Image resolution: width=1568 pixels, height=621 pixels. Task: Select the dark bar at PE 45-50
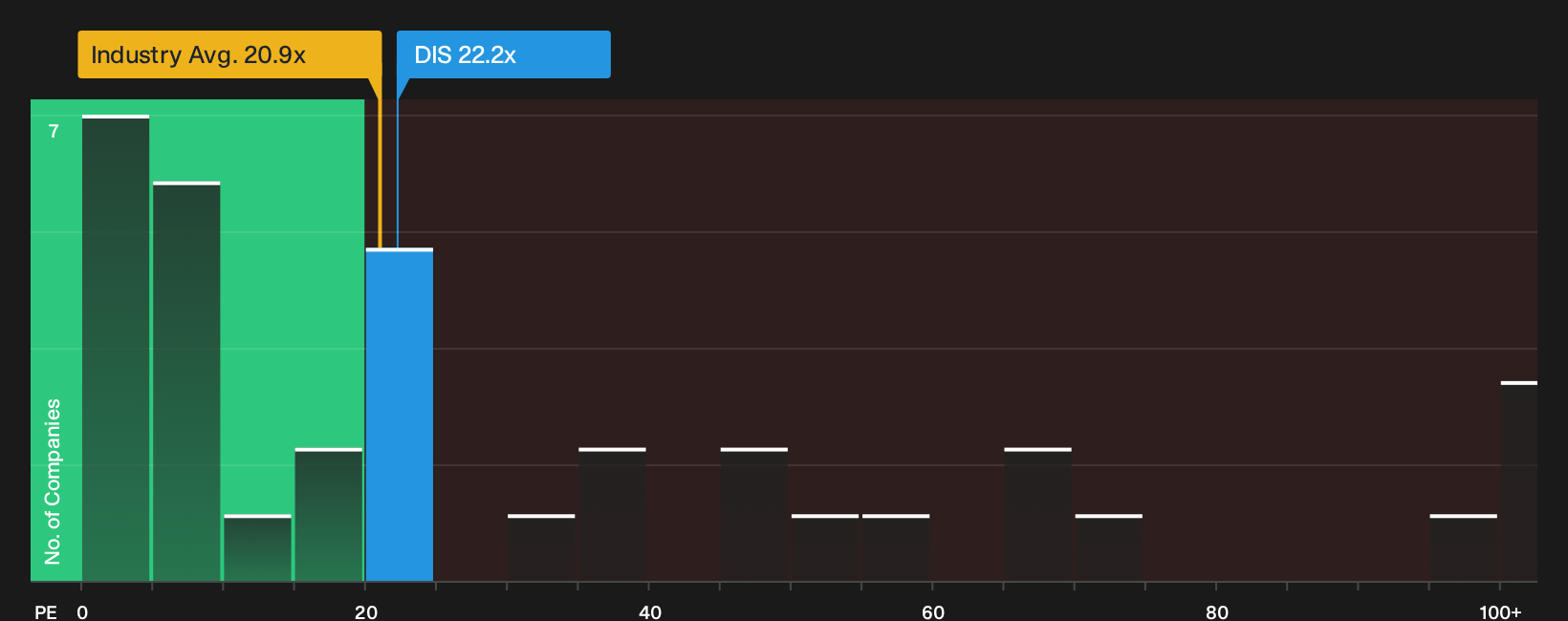coord(754,514)
